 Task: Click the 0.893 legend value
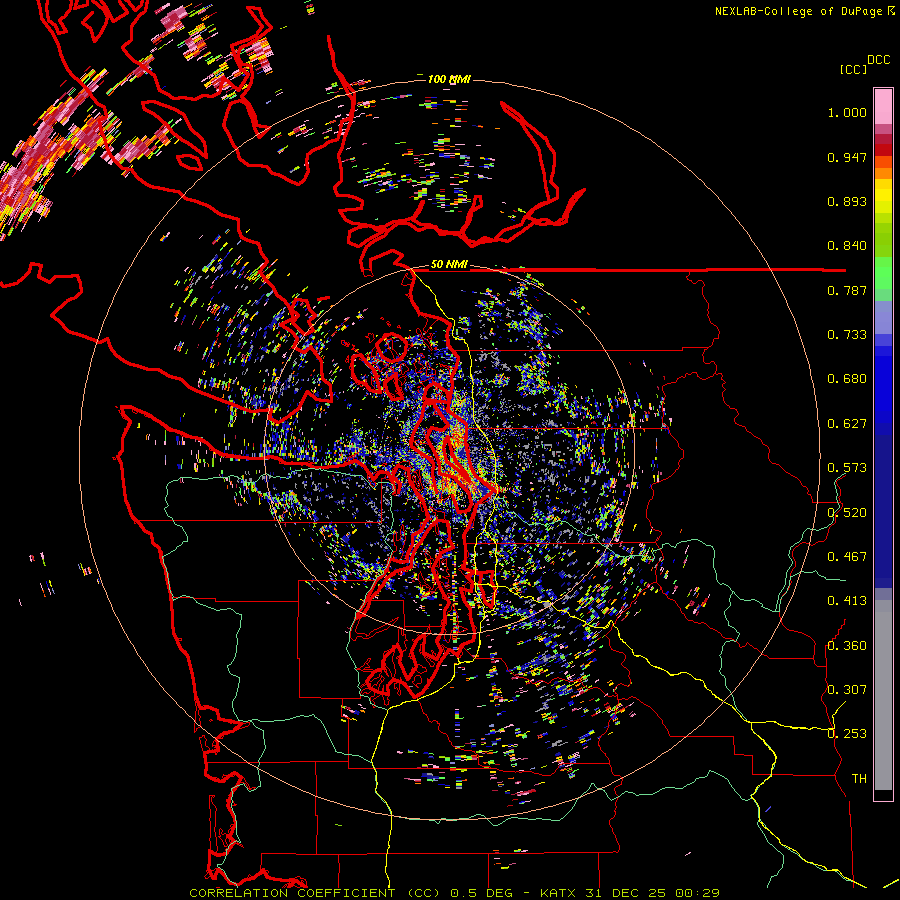[847, 201]
